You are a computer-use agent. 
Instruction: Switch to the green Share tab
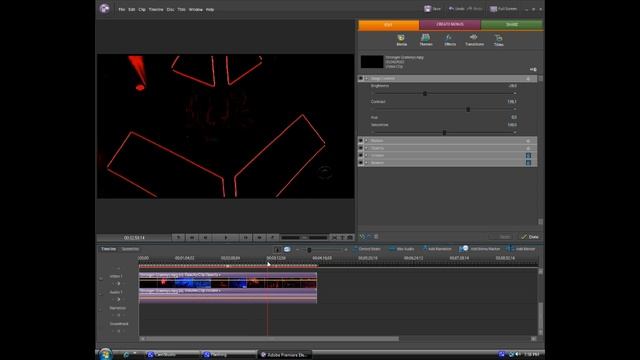(x=512, y=25)
